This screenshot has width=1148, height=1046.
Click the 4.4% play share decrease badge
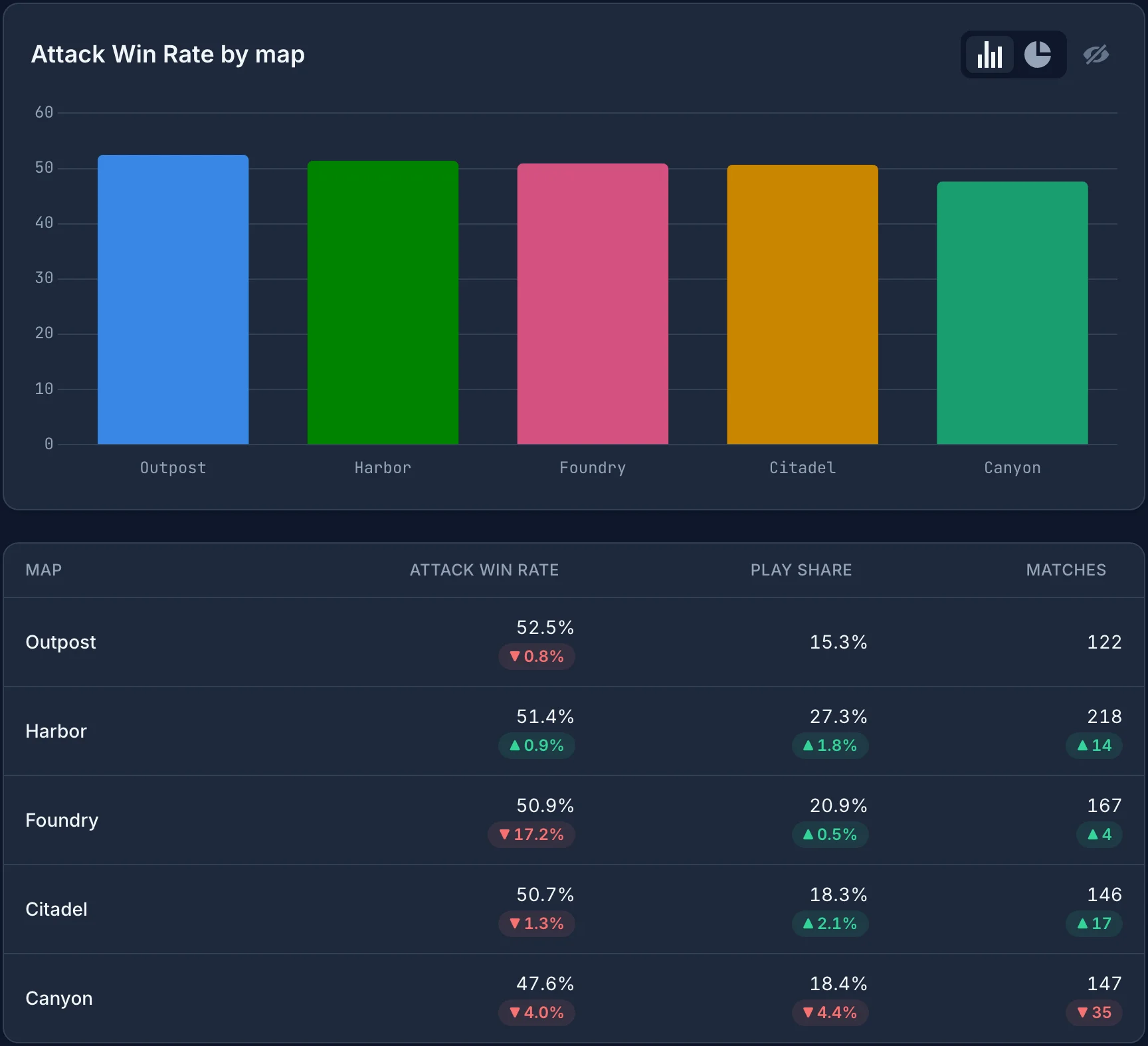click(830, 1013)
